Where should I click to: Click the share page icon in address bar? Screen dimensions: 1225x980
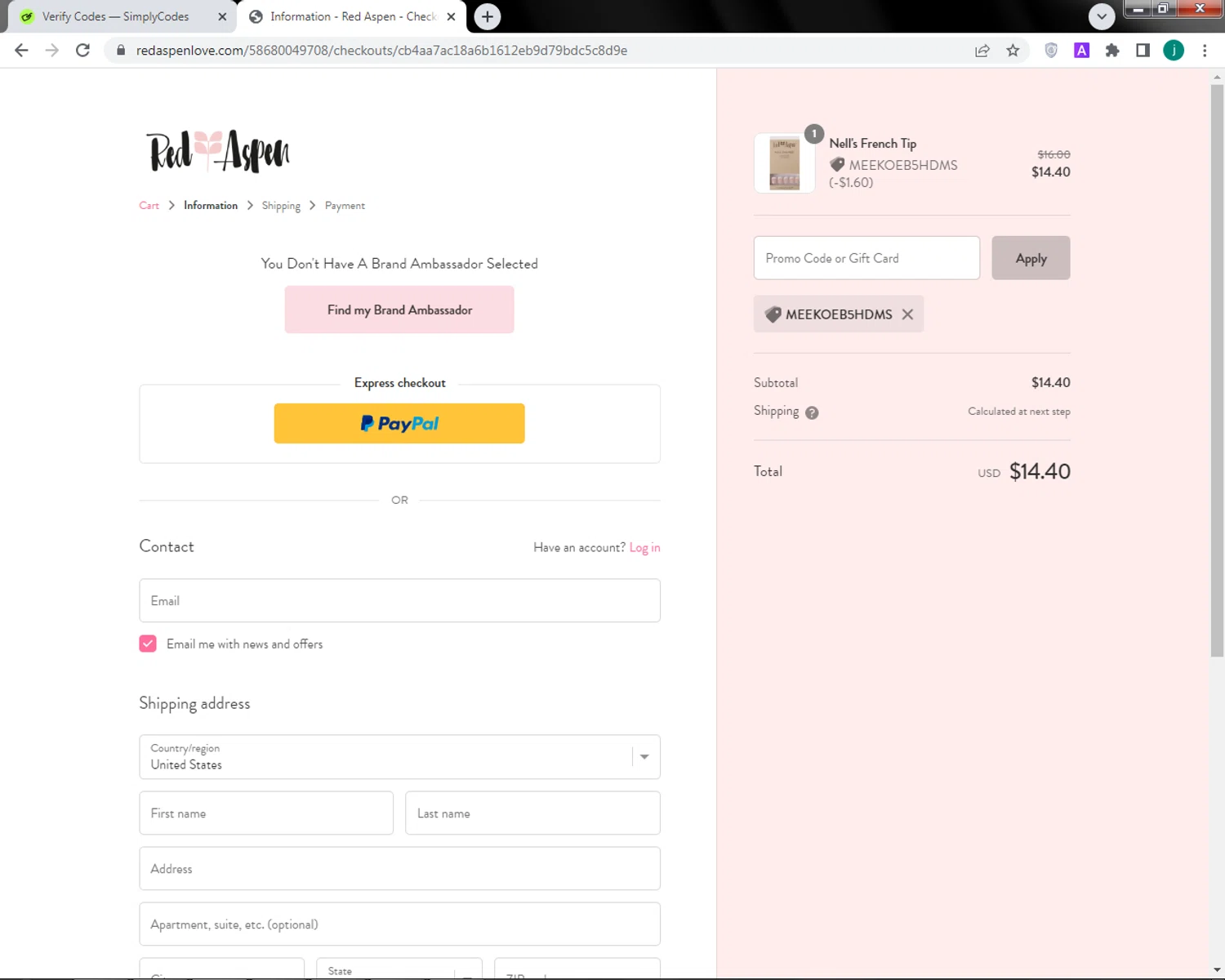coord(982,51)
